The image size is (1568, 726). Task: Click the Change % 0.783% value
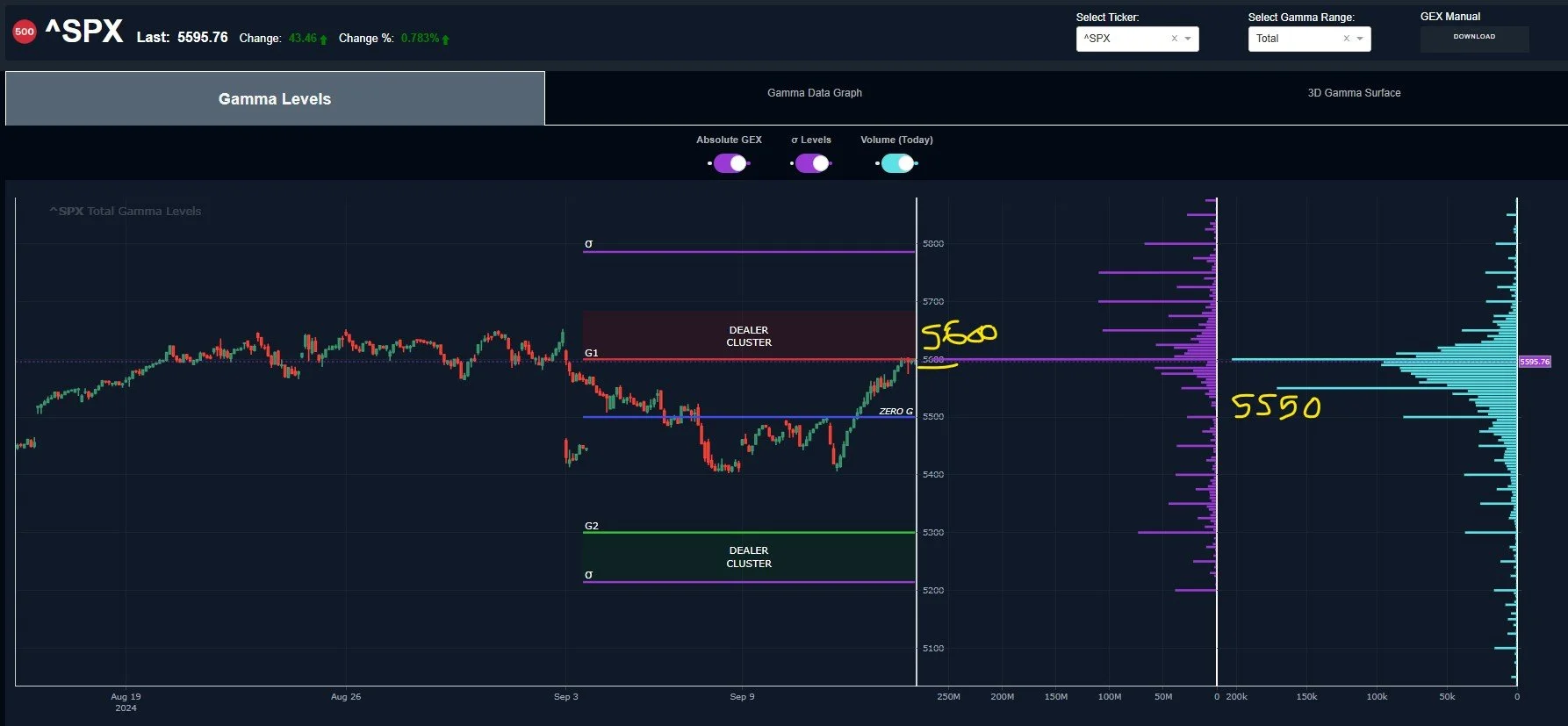pyautogui.click(x=420, y=38)
